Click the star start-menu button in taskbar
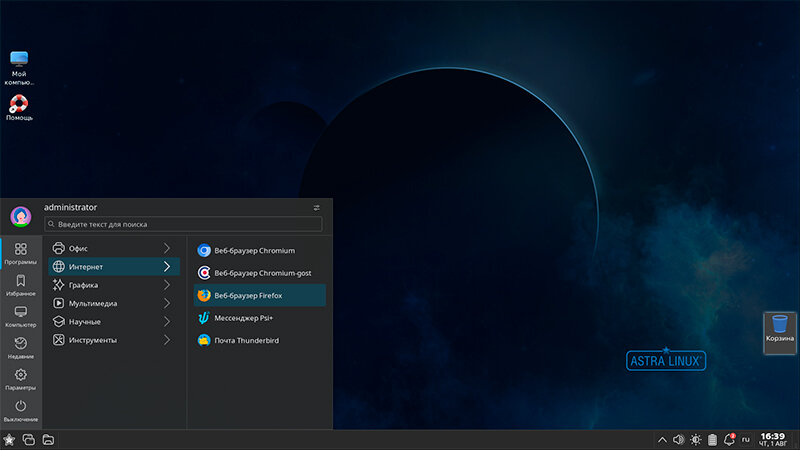The height and width of the screenshot is (450, 800). [x=9, y=439]
